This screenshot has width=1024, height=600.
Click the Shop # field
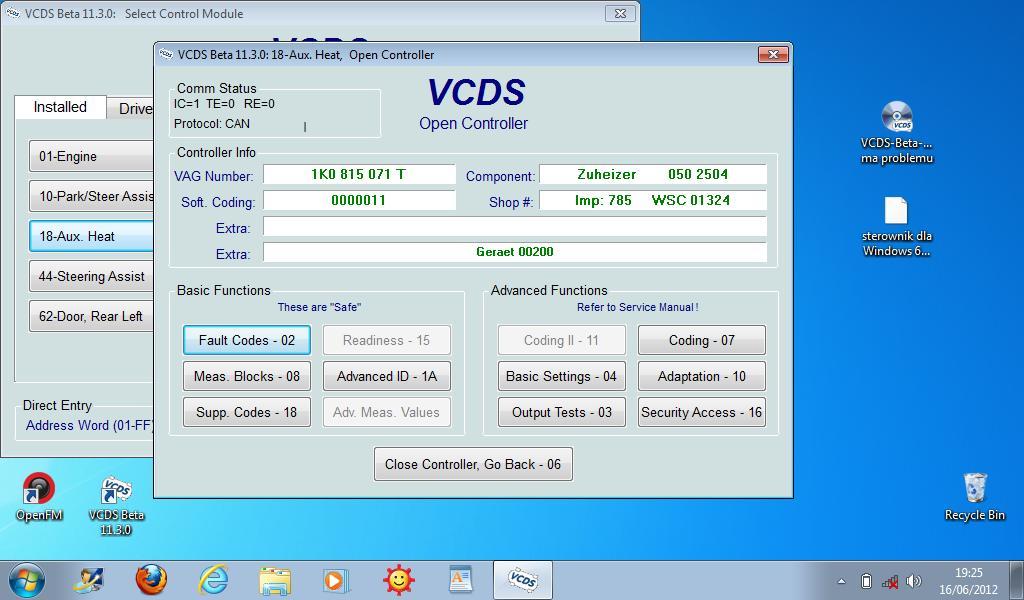click(652, 200)
